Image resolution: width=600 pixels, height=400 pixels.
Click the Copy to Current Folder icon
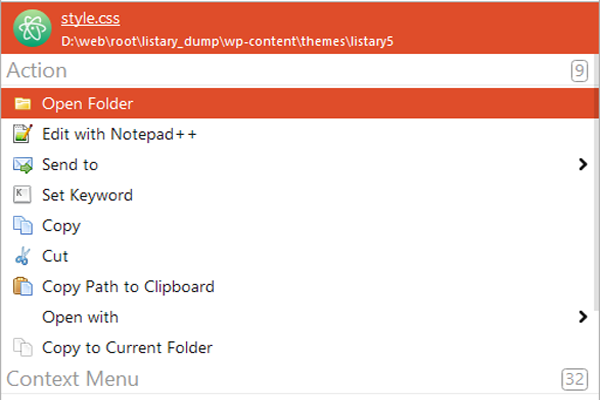point(23,348)
